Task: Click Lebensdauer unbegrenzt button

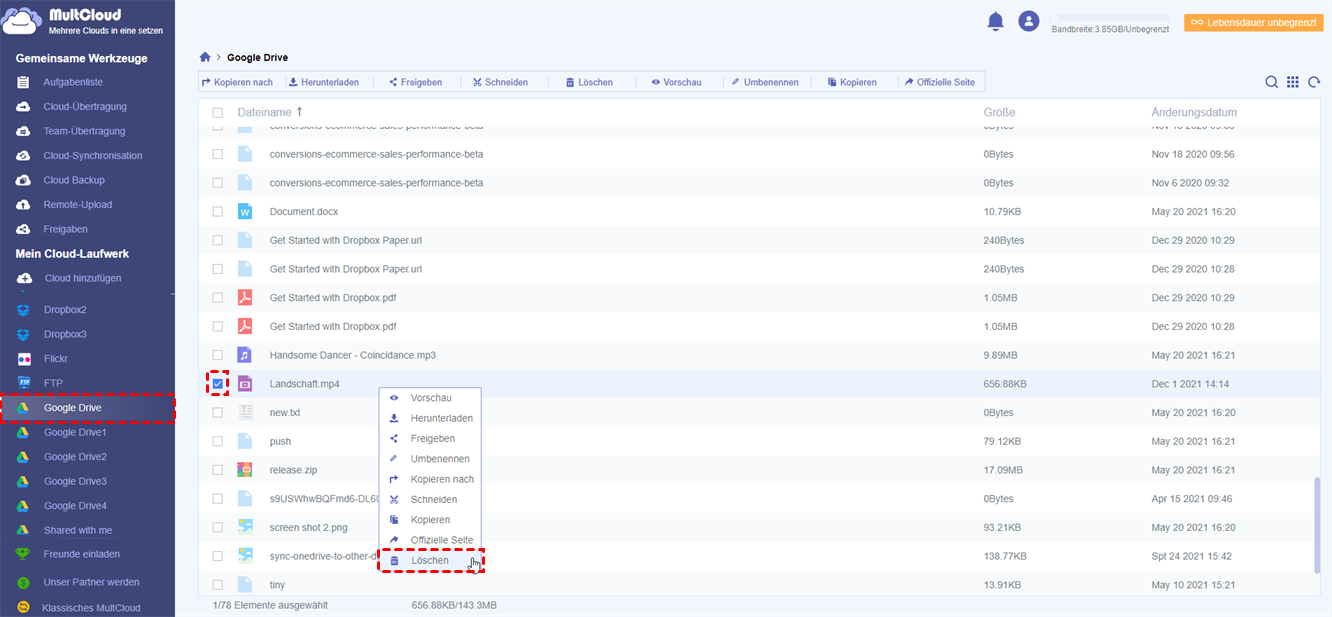Action: pos(1253,22)
